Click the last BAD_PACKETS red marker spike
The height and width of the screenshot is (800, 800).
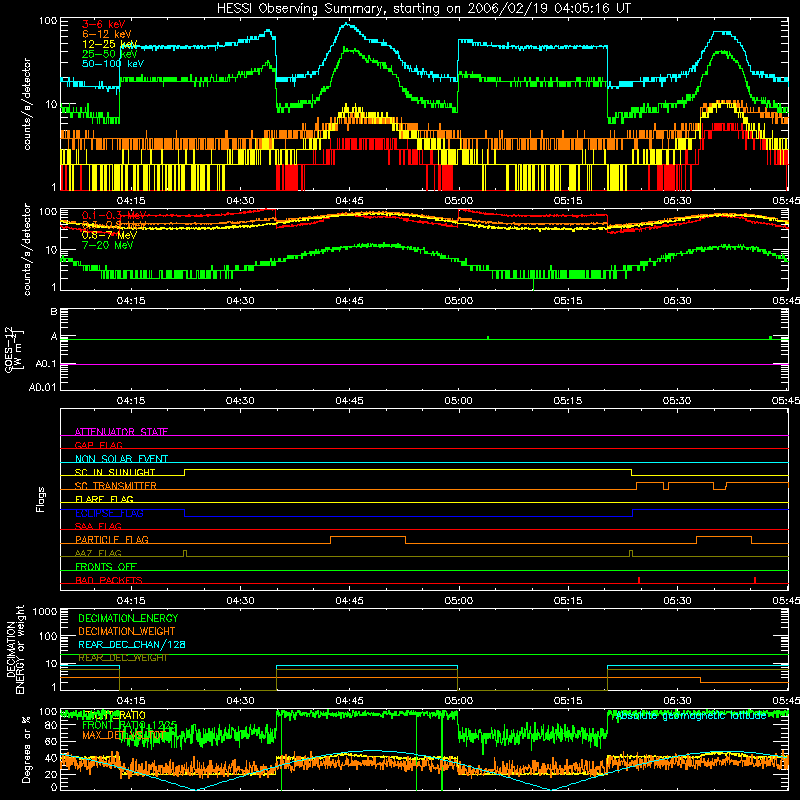click(x=755, y=580)
